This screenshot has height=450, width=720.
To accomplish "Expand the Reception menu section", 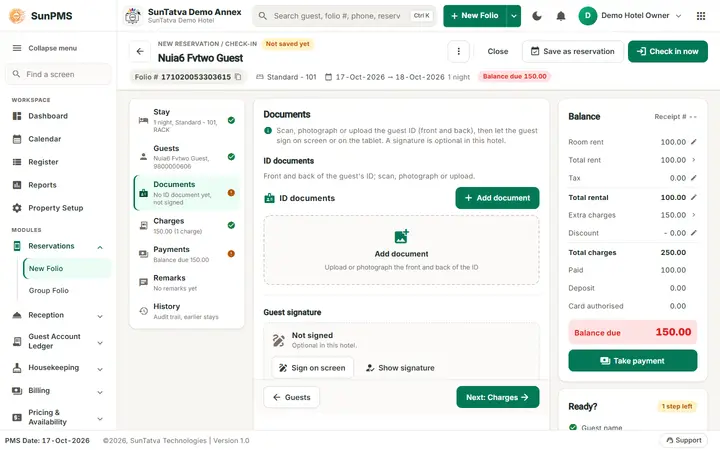I will pos(100,316).
